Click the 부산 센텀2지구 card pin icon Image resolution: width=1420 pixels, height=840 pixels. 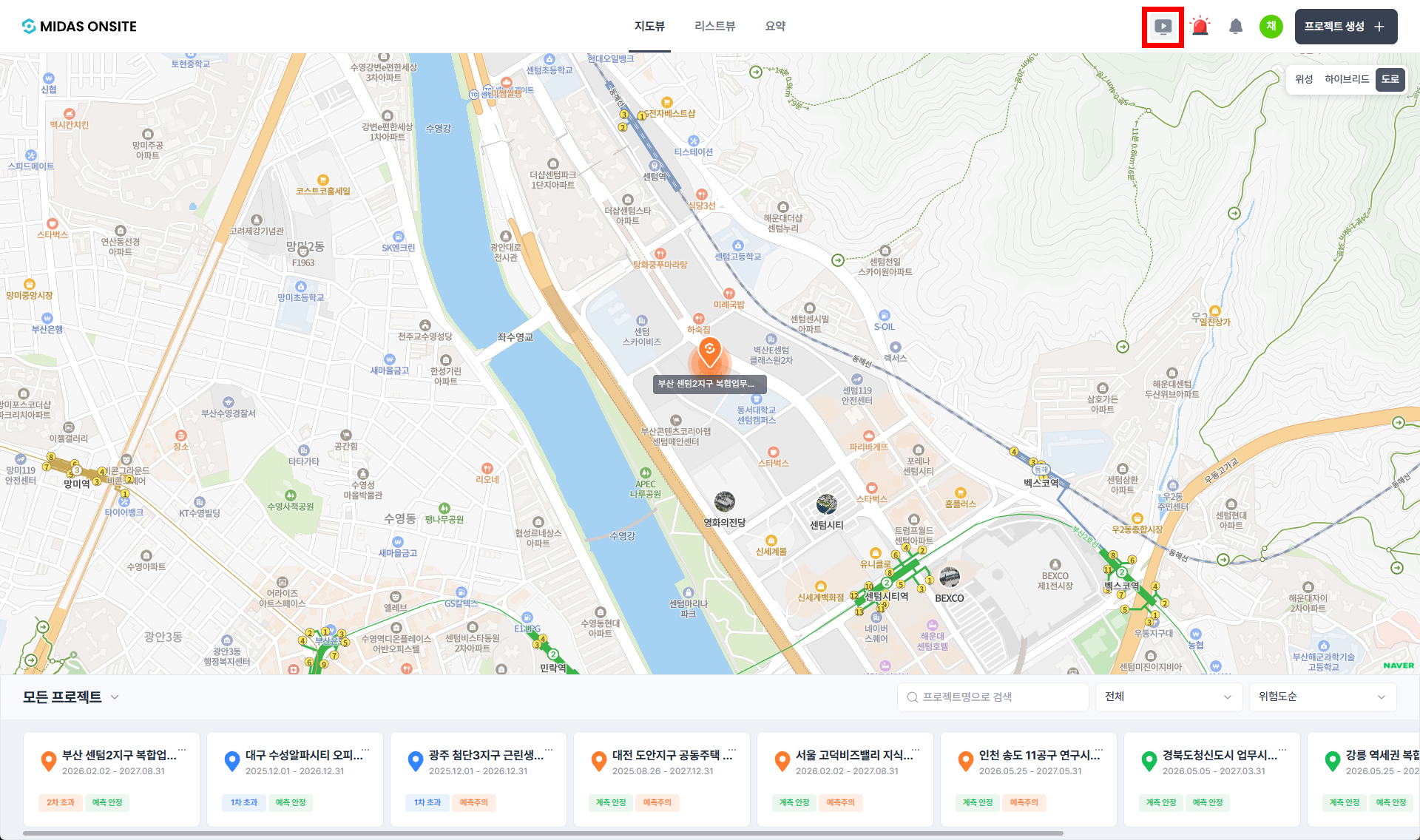click(48, 761)
